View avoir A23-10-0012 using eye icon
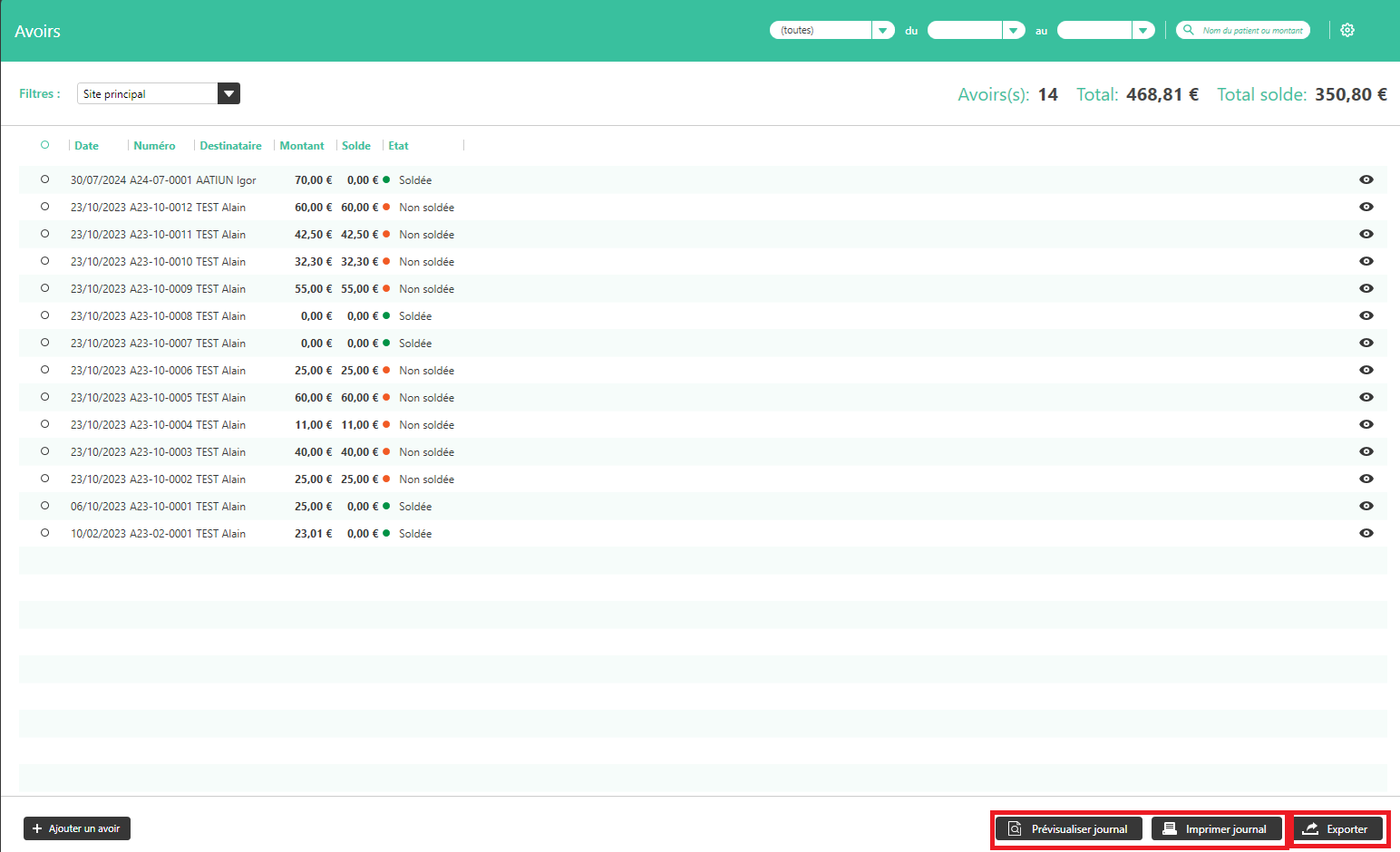 (1366, 208)
